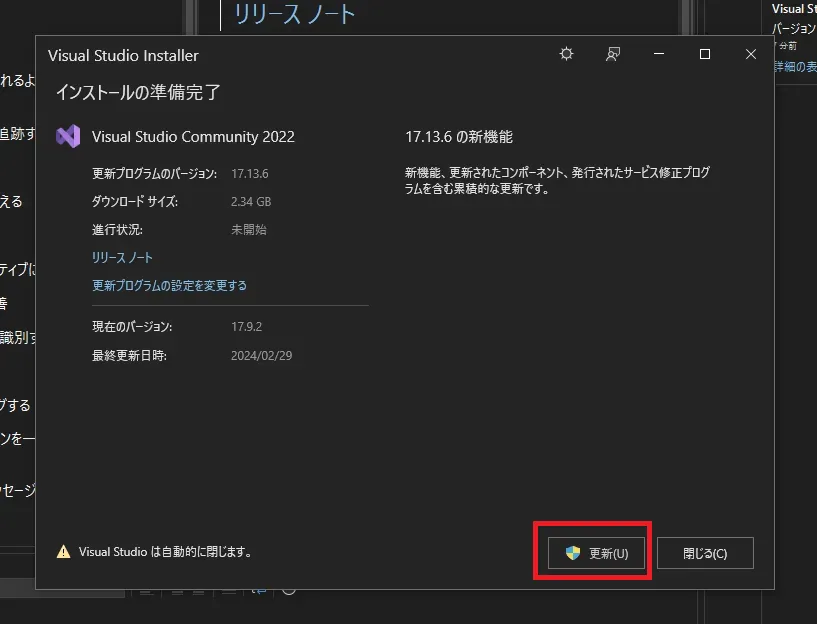
Task: Close the Visual Studio Installer window
Action: point(751,54)
